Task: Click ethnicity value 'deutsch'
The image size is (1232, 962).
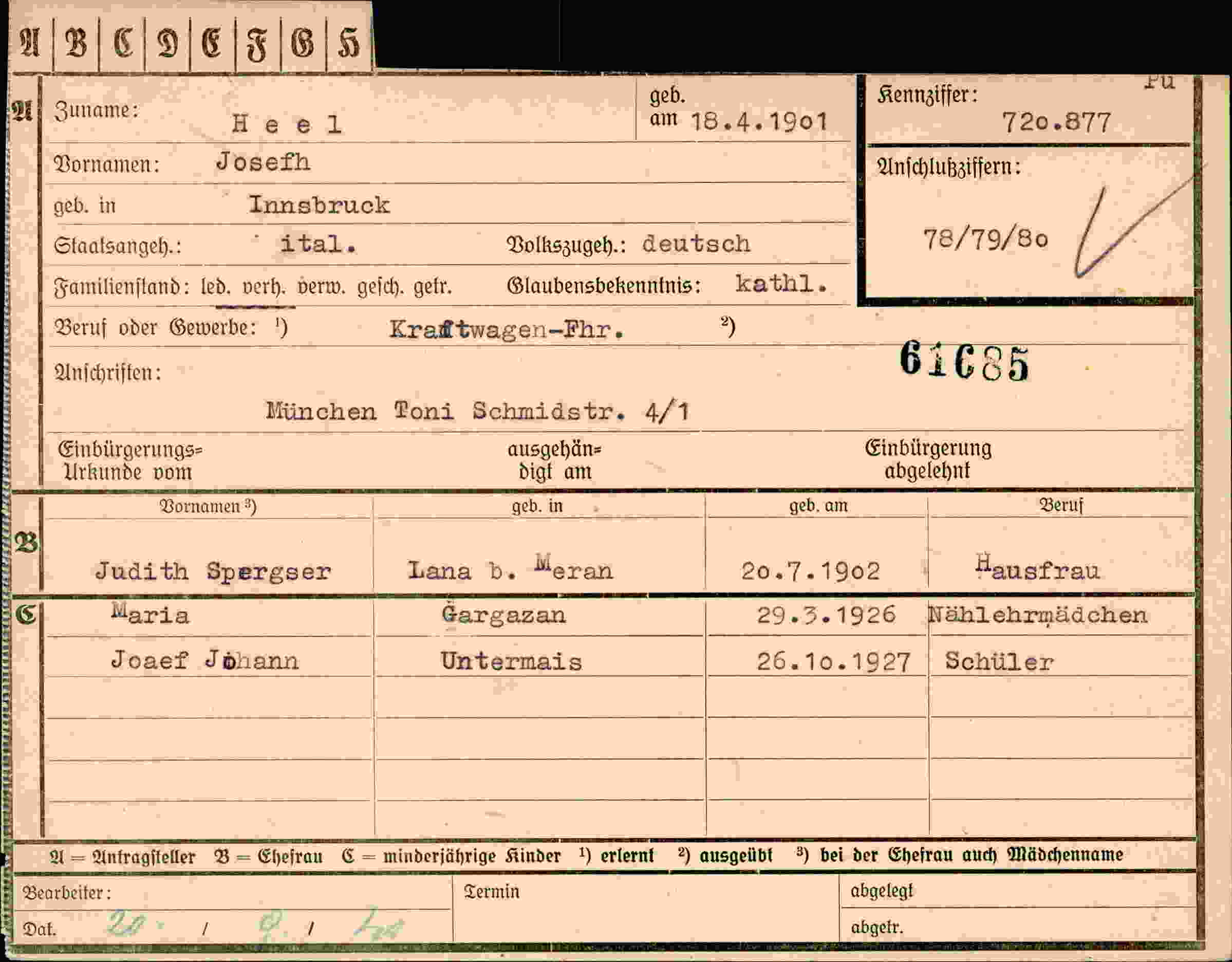Action: 696,244
